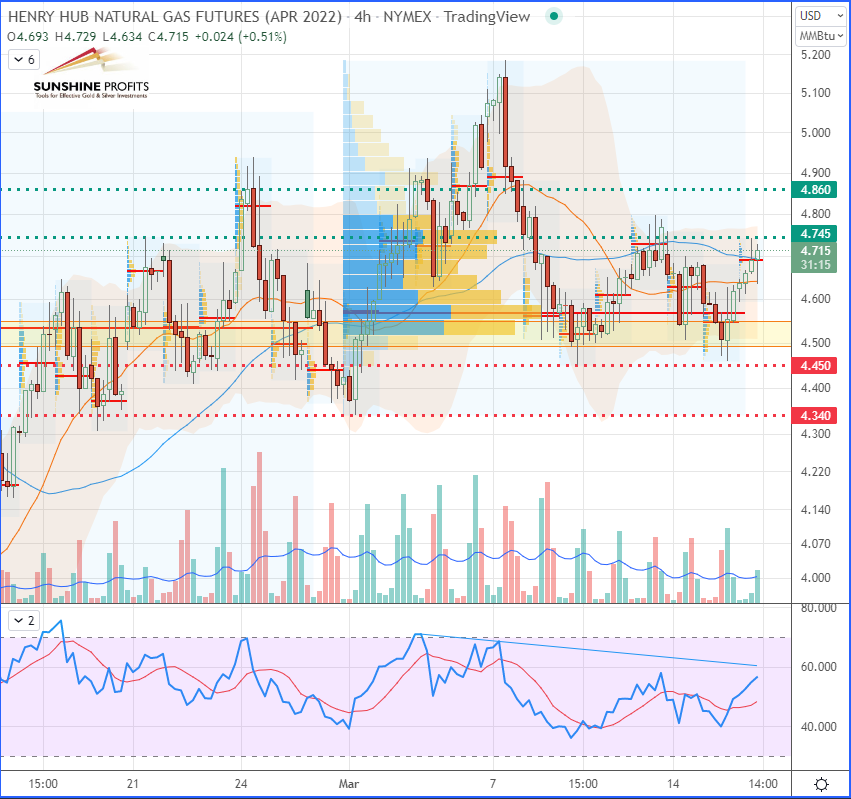Click the green market status dot

(554, 16)
